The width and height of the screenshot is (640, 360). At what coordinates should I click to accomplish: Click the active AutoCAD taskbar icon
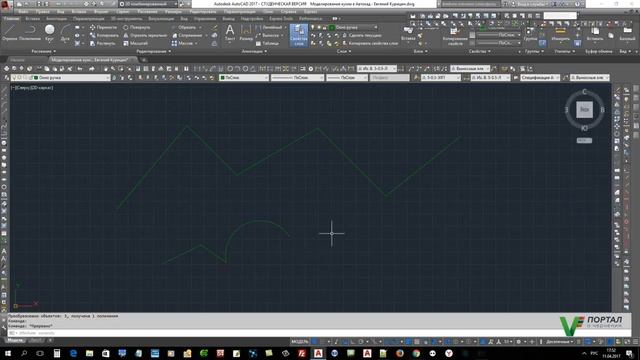(x=318, y=353)
